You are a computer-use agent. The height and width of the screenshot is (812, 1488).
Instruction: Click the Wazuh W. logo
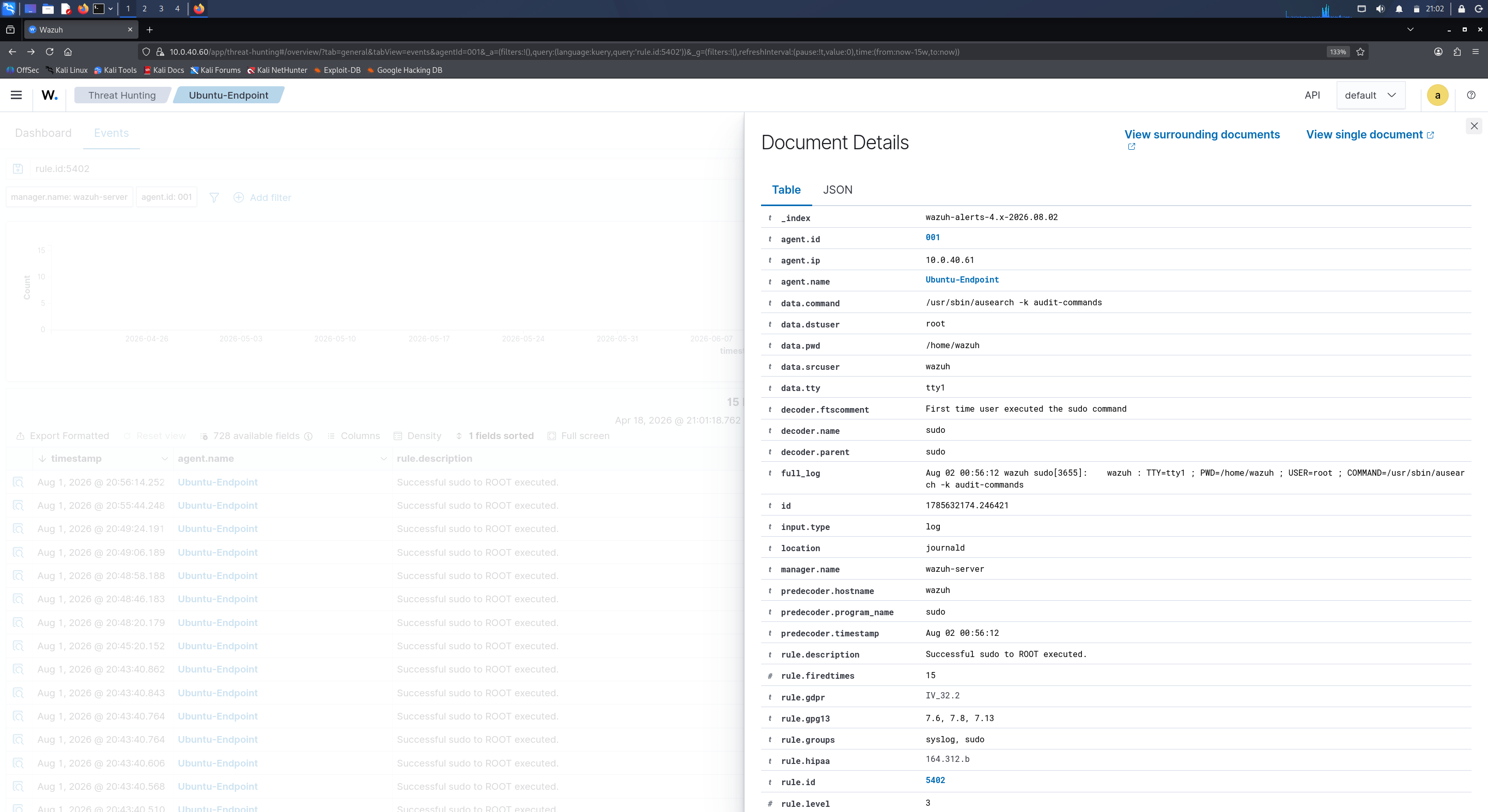tap(50, 95)
